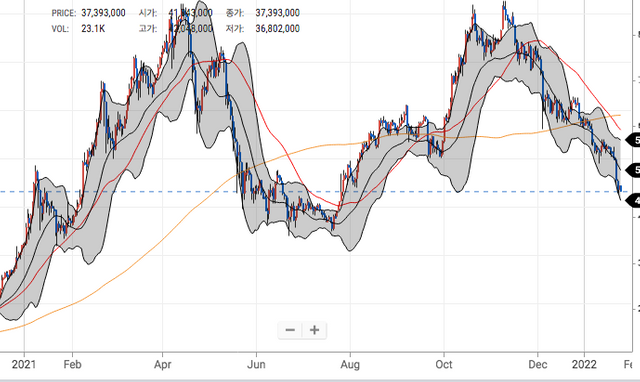
Task: Select the 41,143,000 open price value
Action: click(191, 13)
